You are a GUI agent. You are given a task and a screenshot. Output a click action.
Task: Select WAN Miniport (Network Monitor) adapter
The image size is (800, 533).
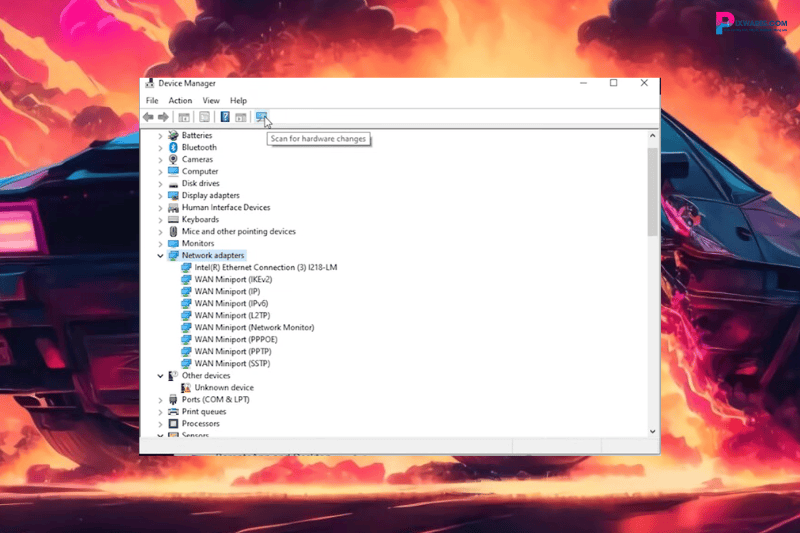pyautogui.click(x=254, y=327)
